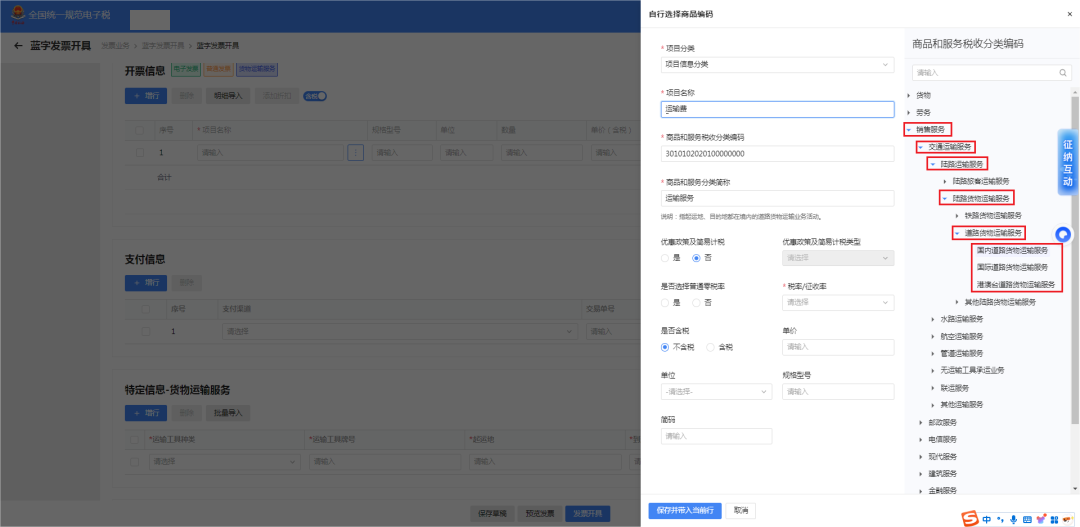Tick the checkbox on payment row 1

[145, 331]
